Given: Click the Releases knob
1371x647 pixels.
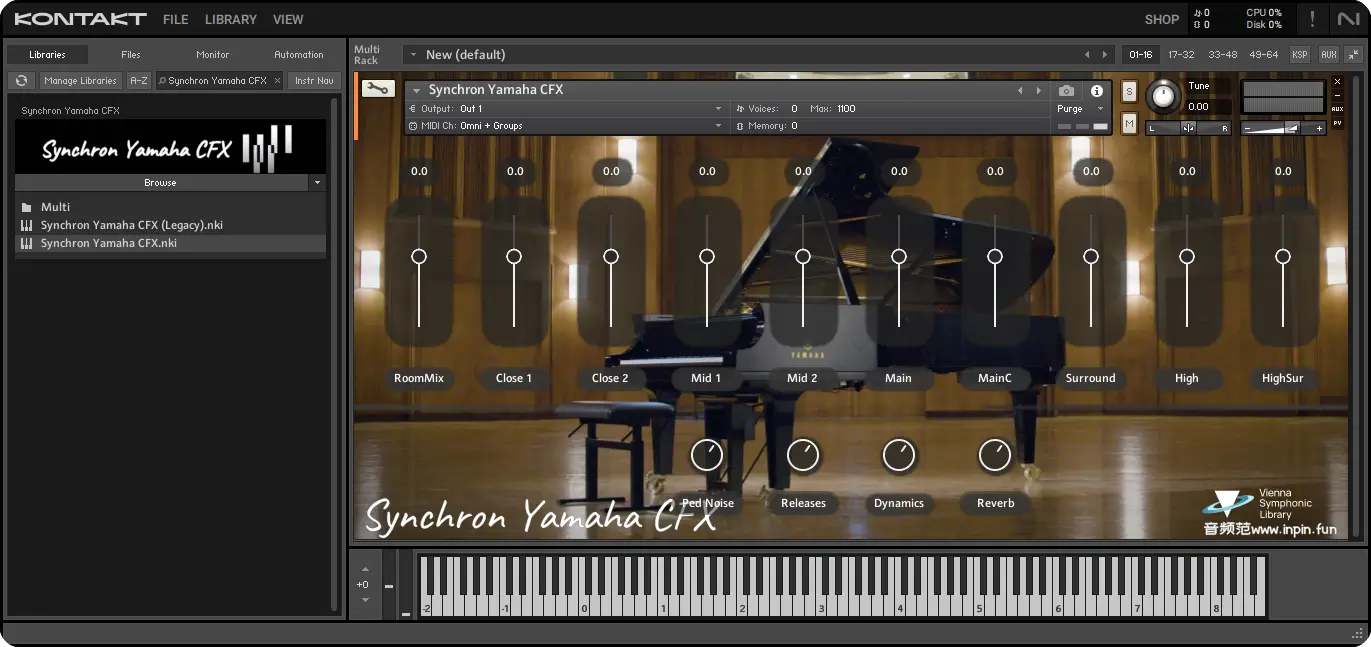Looking at the screenshot, I should coord(803,455).
